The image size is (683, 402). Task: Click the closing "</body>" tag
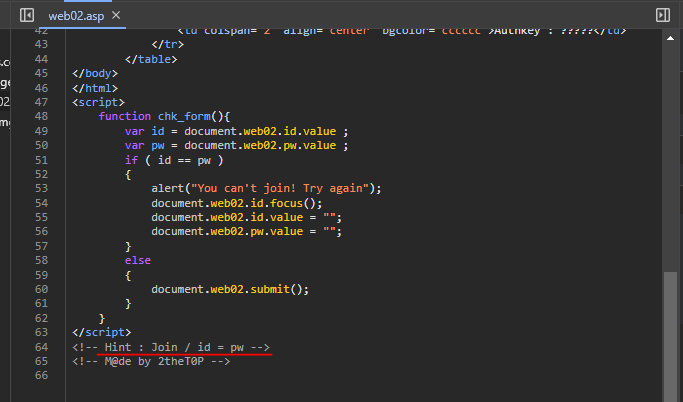95,73
